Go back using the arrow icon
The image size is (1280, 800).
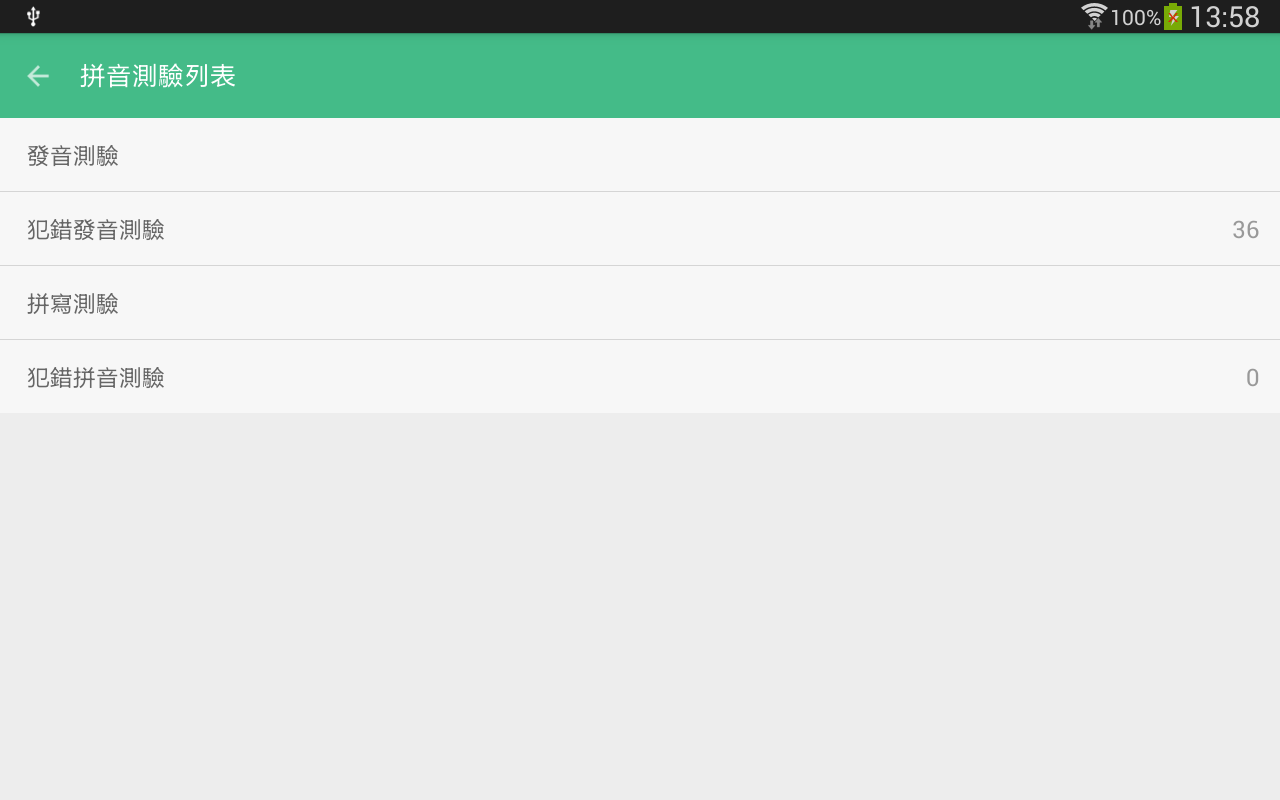(x=38, y=76)
